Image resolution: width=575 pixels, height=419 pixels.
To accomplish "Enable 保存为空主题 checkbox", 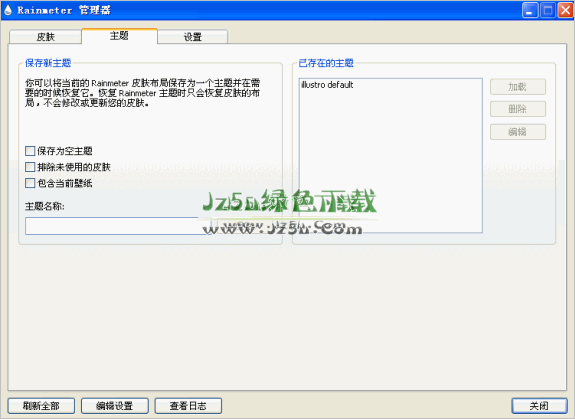I will coord(30,151).
